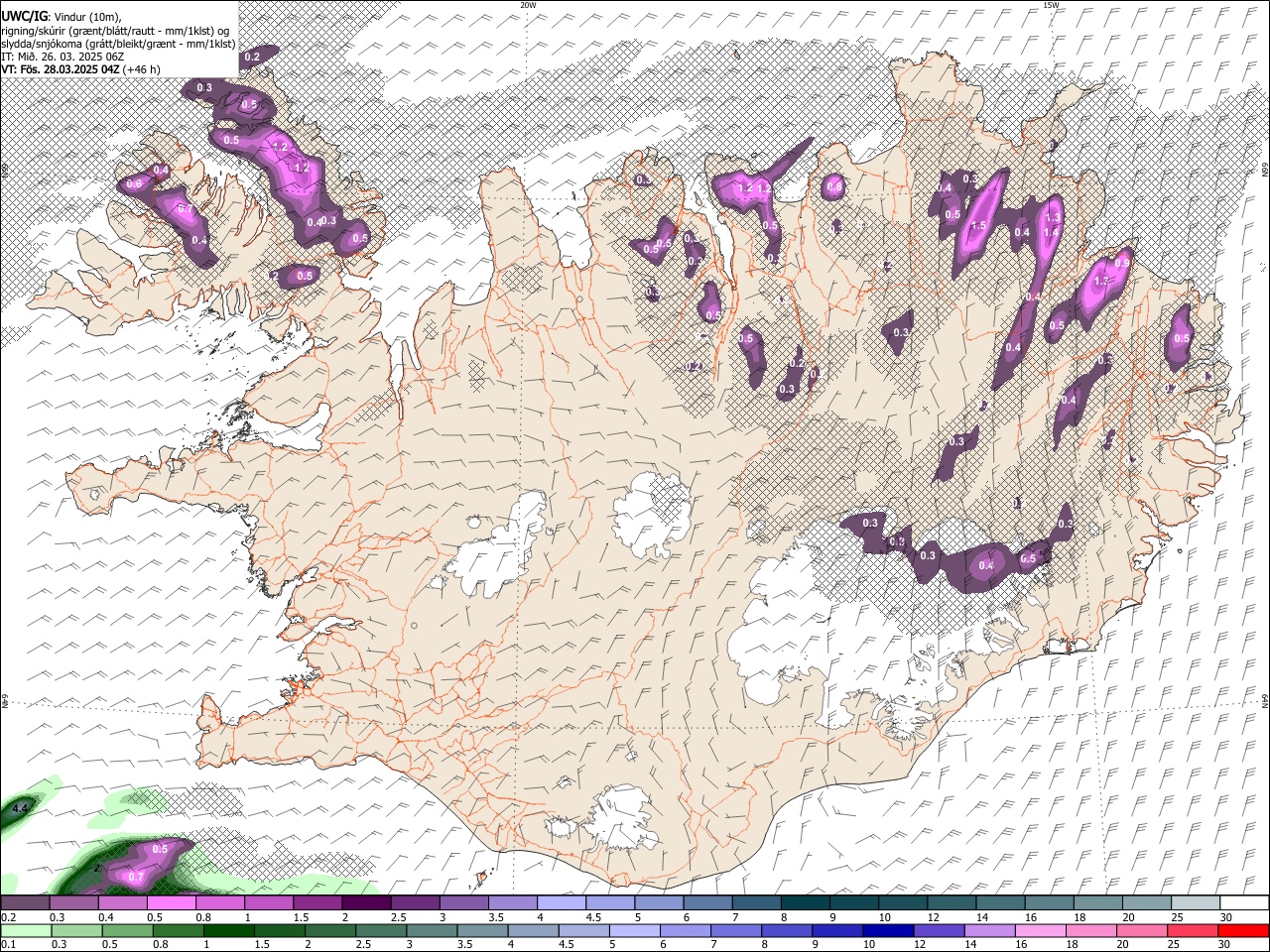1270x952 pixels.
Task: Click the dark green swatch above 1 in the rain scale
Action: [x=228, y=930]
